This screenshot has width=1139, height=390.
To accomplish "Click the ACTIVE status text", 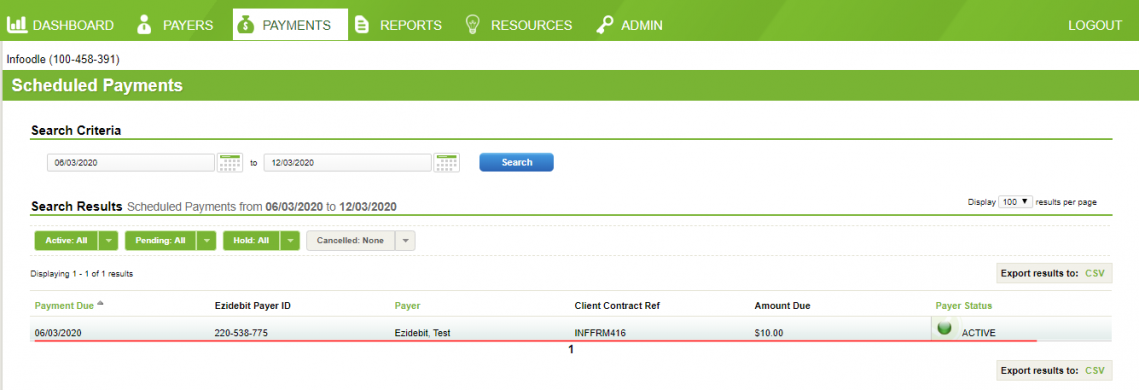I will tap(978, 333).
